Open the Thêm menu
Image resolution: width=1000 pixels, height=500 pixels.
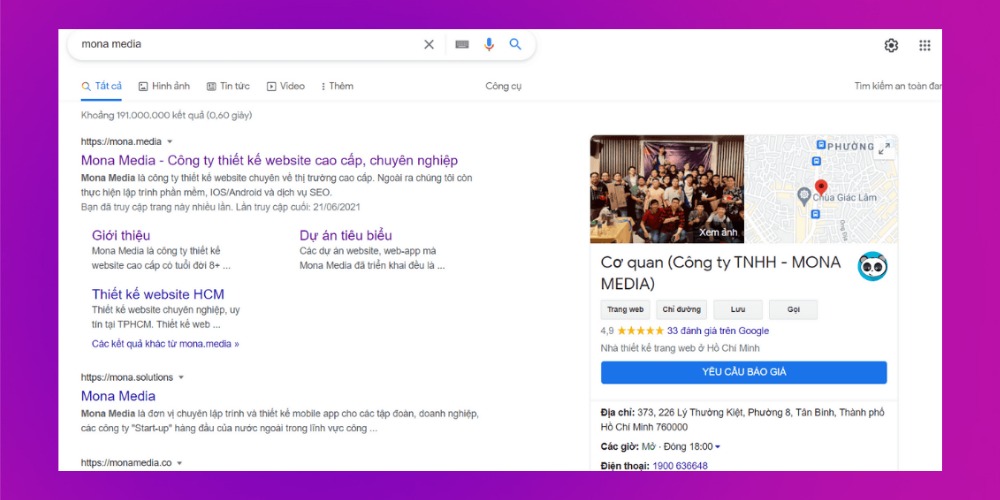point(337,86)
